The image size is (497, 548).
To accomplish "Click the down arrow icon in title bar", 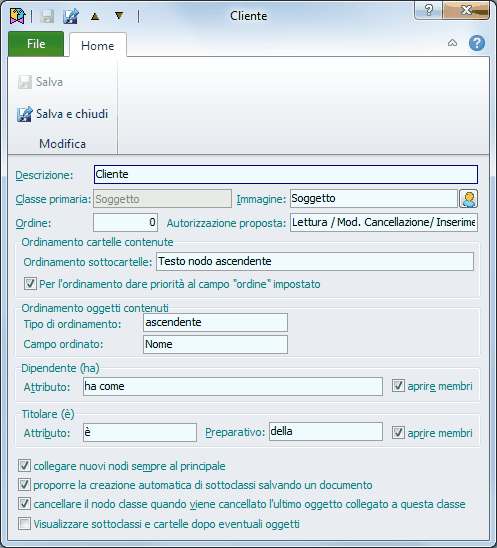I will point(119,16).
